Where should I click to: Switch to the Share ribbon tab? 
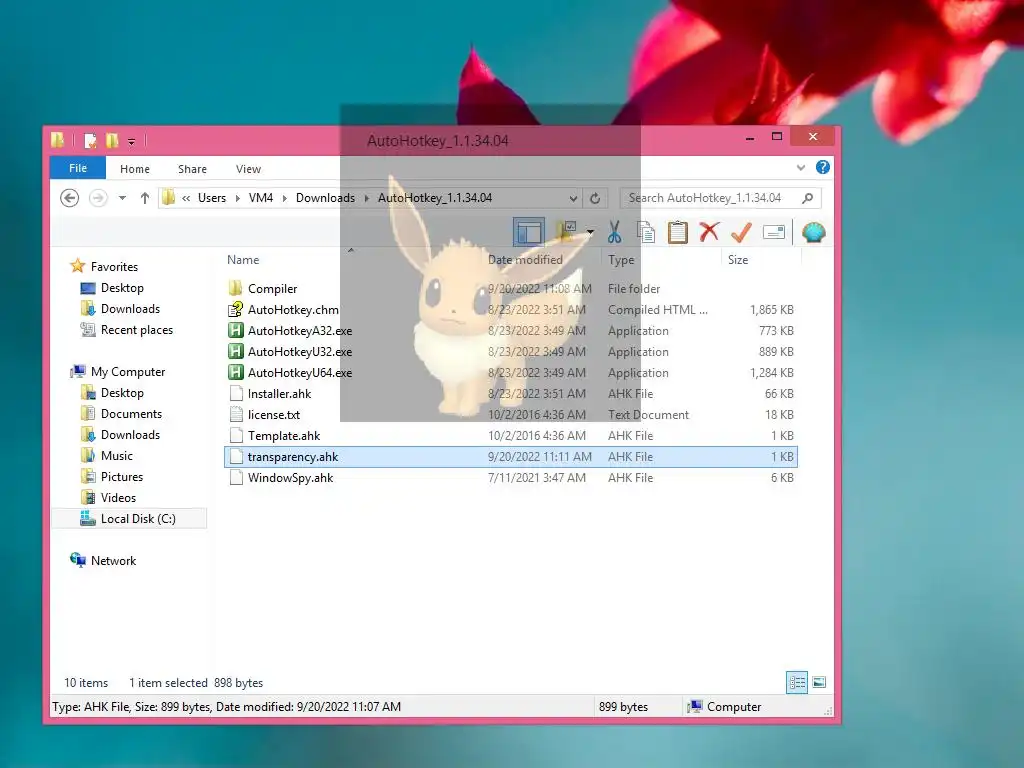click(x=192, y=168)
